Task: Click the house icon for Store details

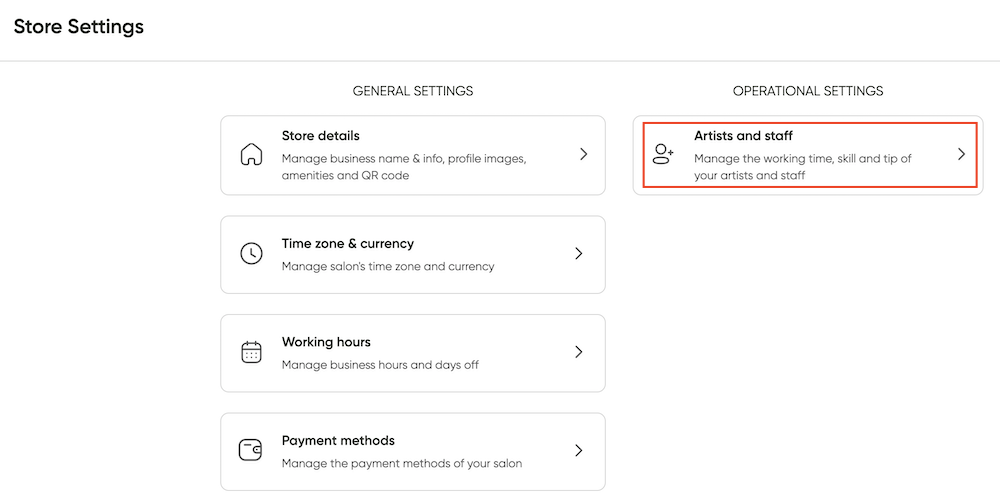Action: [x=251, y=154]
